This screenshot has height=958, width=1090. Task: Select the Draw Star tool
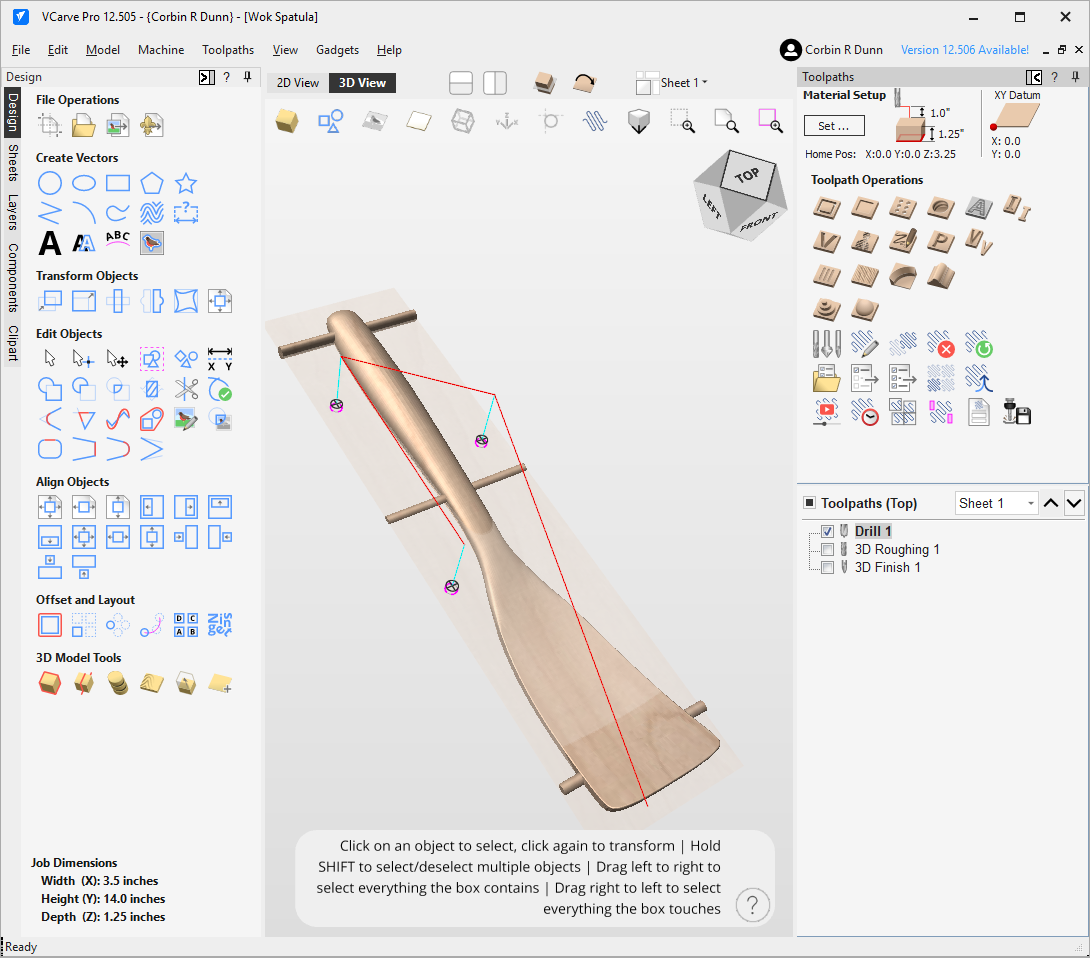pos(186,183)
